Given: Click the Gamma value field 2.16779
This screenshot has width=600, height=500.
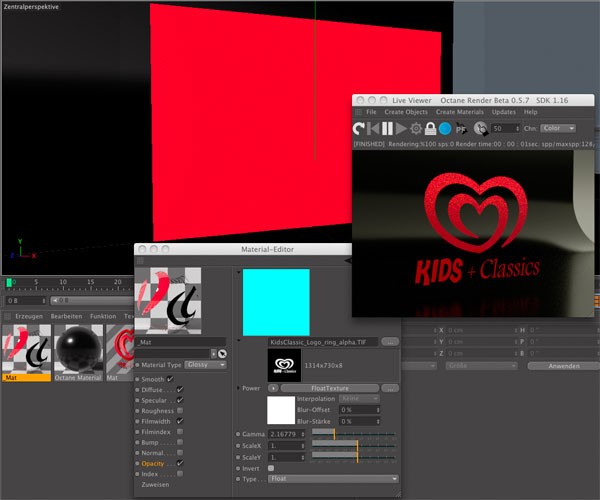Looking at the screenshot, I should pyautogui.click(x=287, y=434).
